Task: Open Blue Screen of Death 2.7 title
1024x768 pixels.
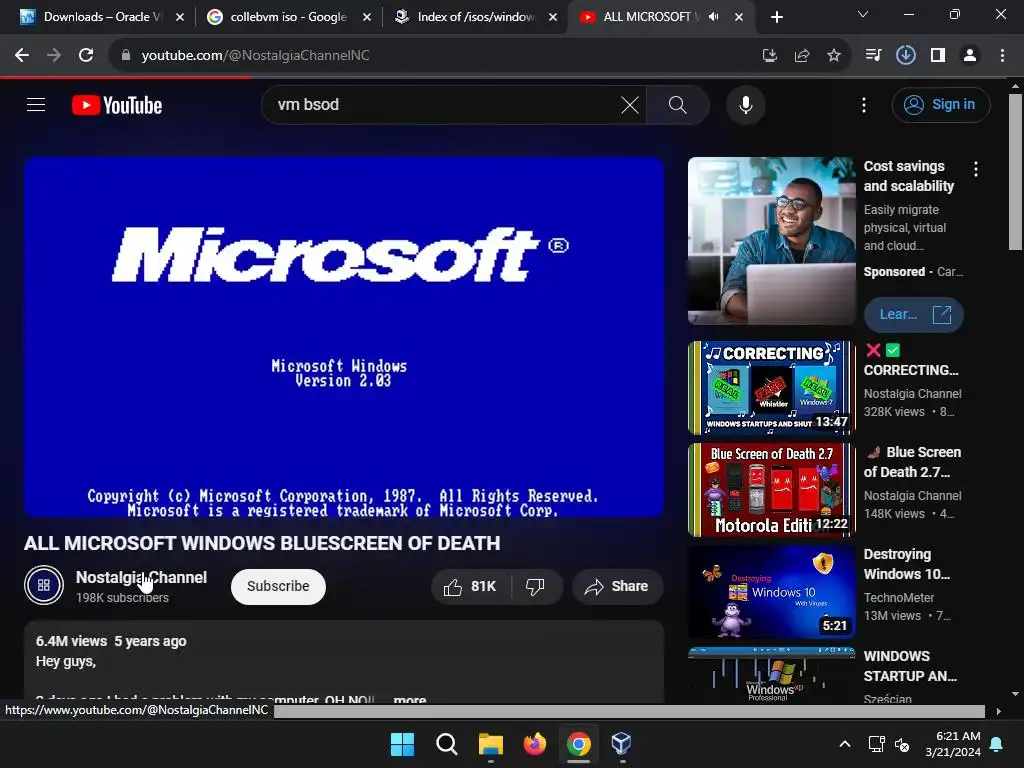Action: (x=912, y=462)
